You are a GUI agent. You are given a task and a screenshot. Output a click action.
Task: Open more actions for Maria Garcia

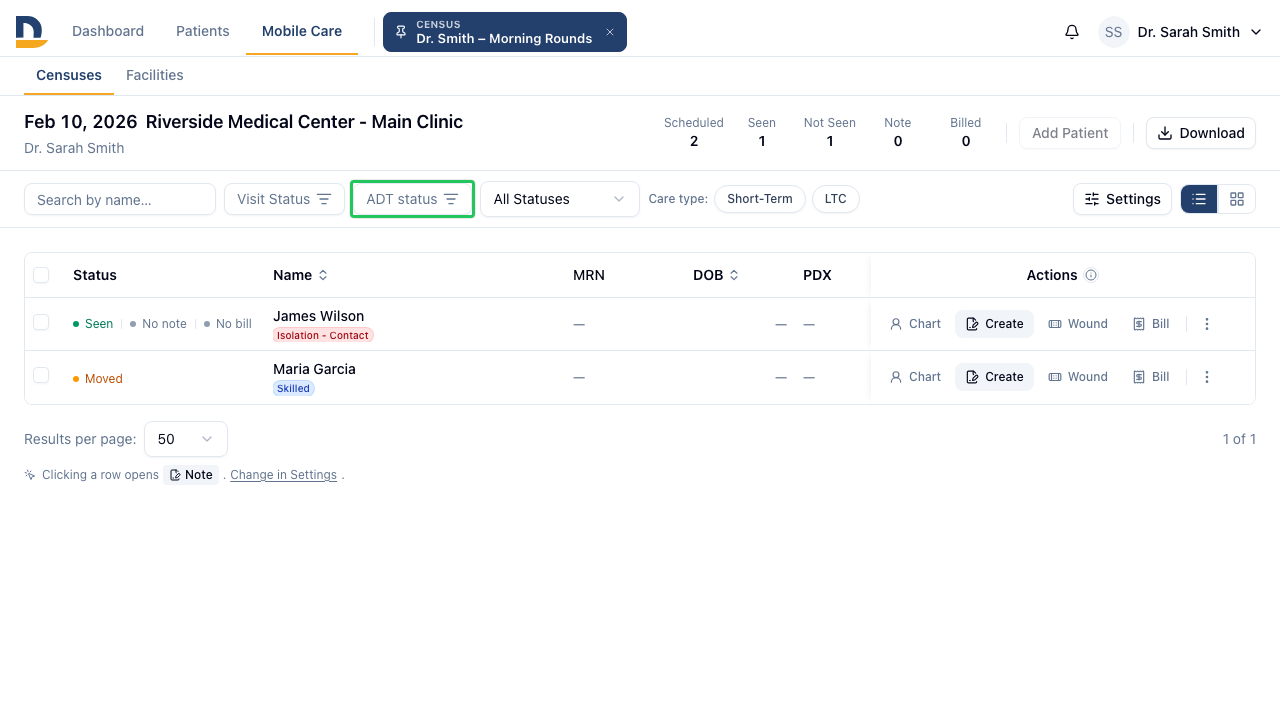tap(1207, 377)
